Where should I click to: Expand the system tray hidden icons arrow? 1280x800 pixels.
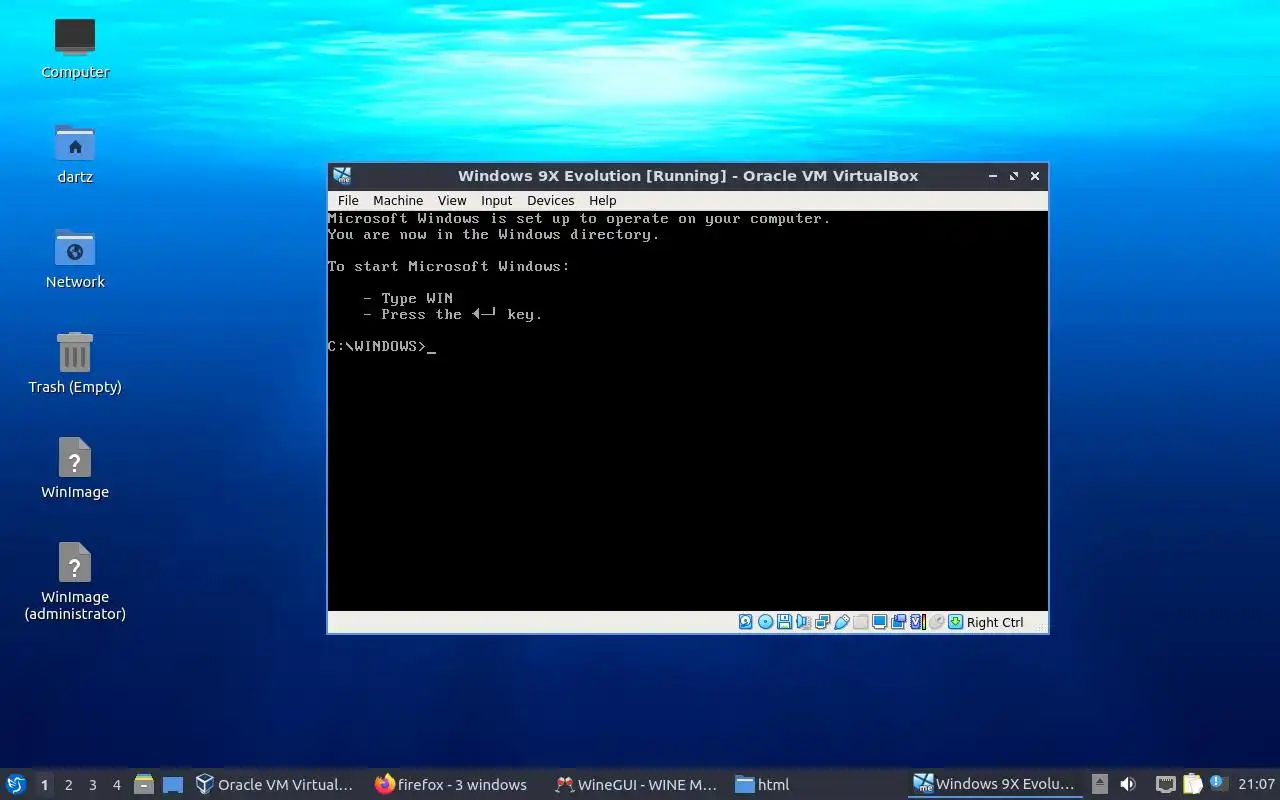pos(1100,784)
